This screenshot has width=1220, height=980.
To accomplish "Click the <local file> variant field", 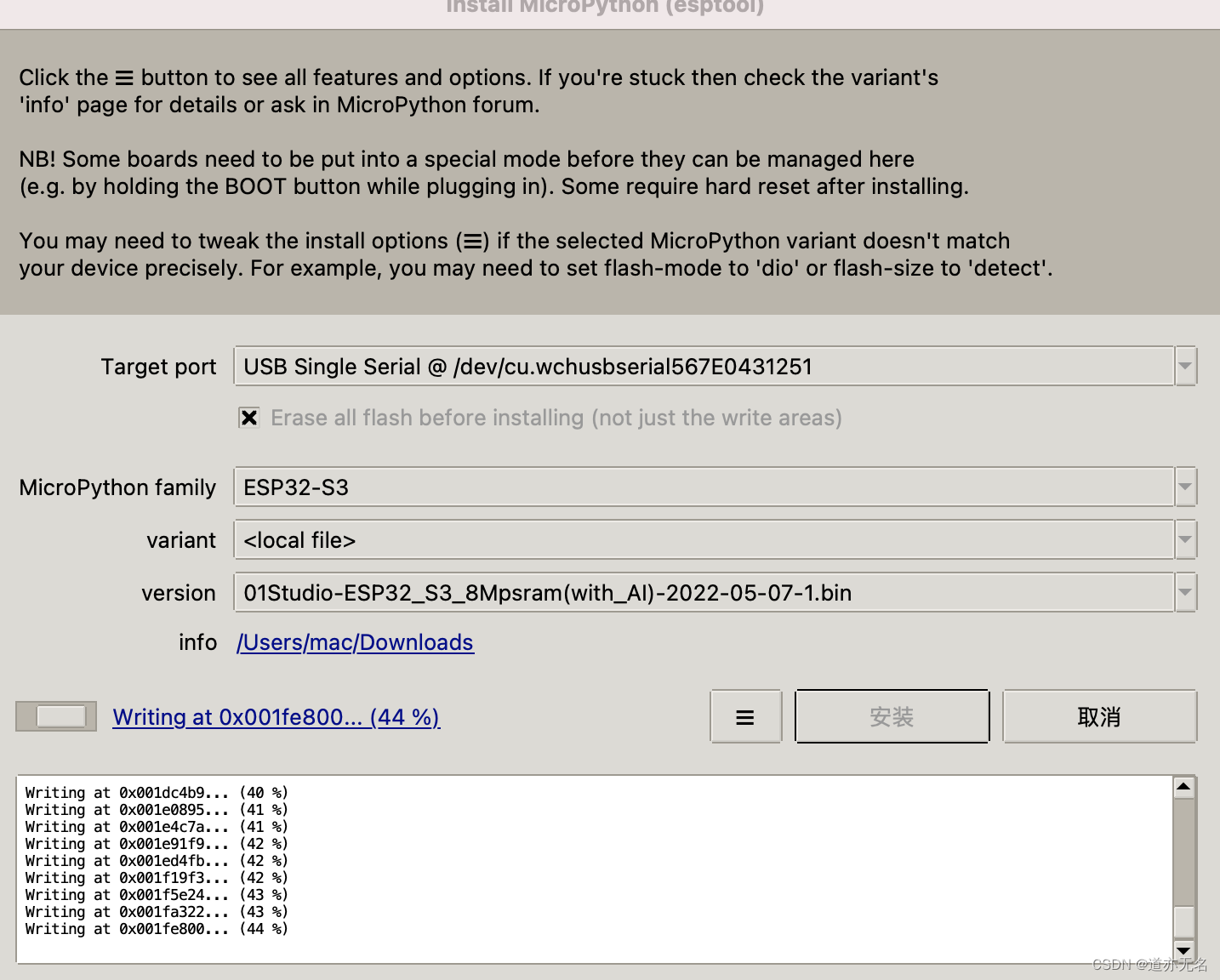I will coord(704,540).
